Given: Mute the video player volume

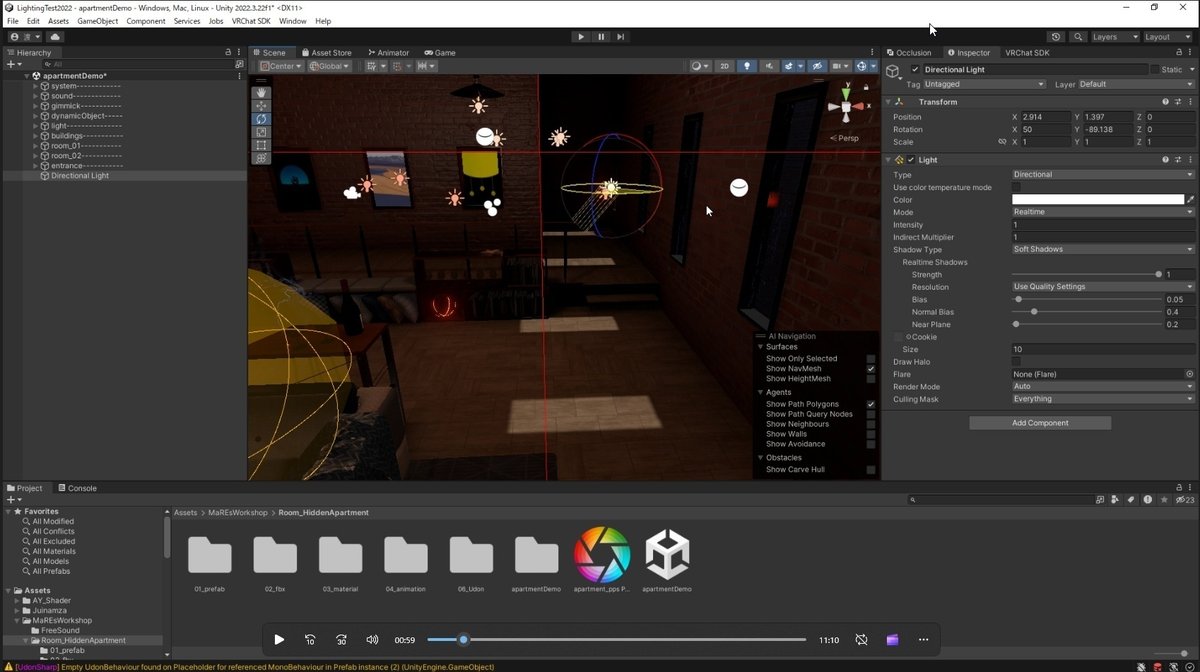Looking at the screenshot, I should tap(372, 640).
